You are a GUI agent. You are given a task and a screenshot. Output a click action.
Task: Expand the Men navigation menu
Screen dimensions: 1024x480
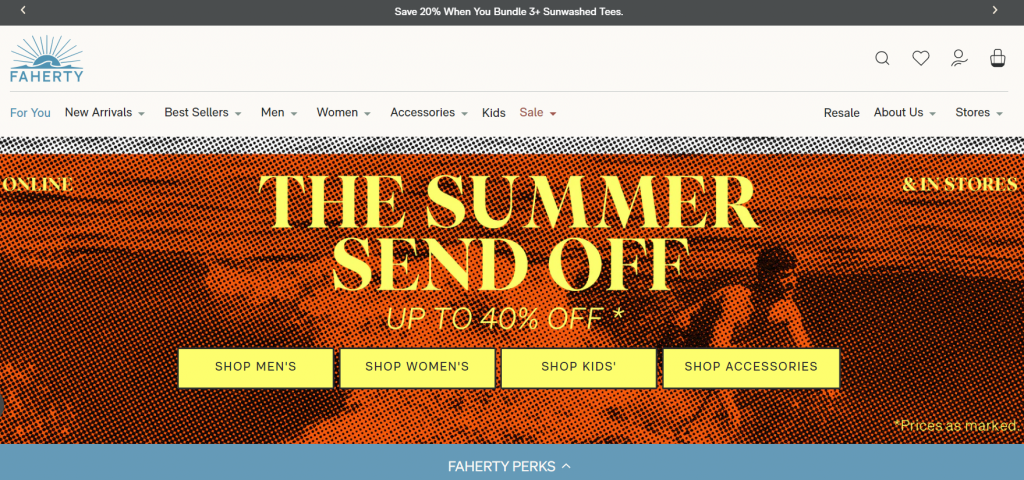click(279, 112)
